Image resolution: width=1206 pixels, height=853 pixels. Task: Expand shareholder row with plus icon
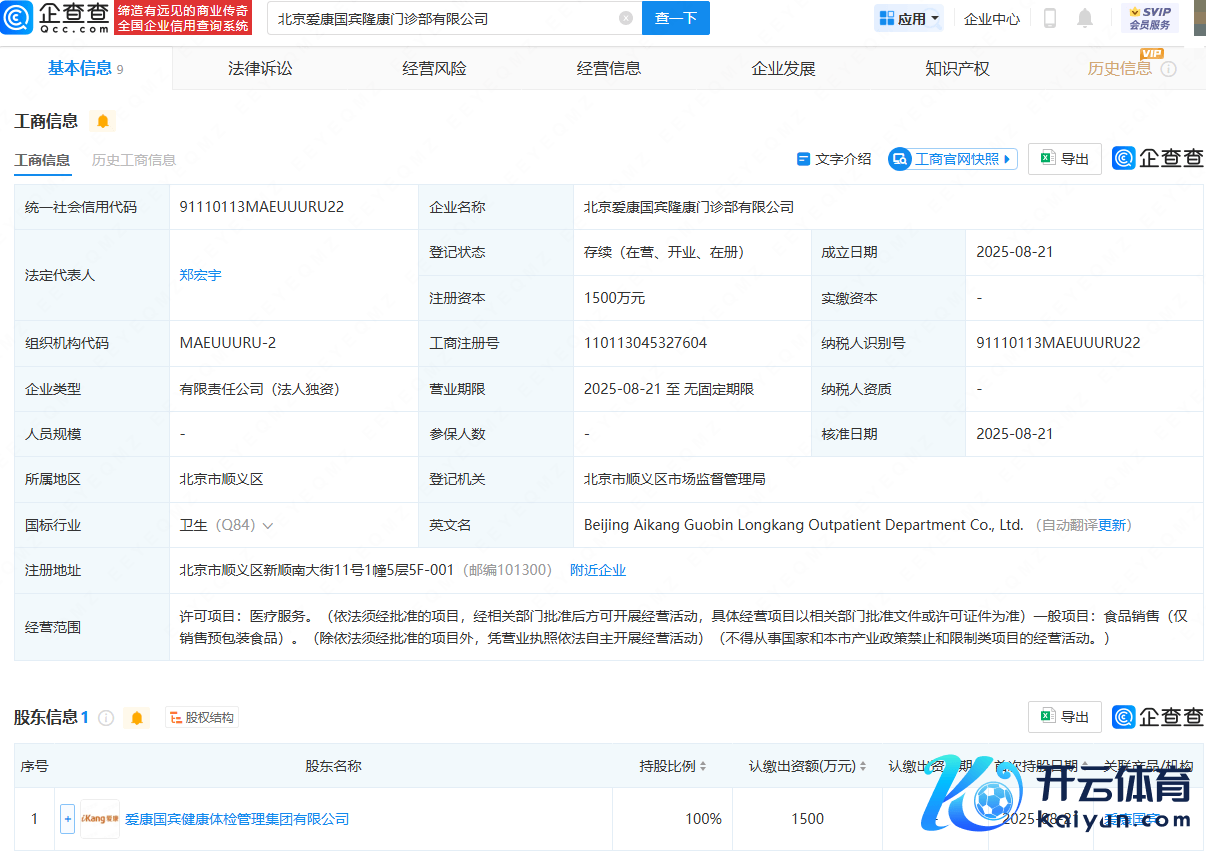pos(67,819)
